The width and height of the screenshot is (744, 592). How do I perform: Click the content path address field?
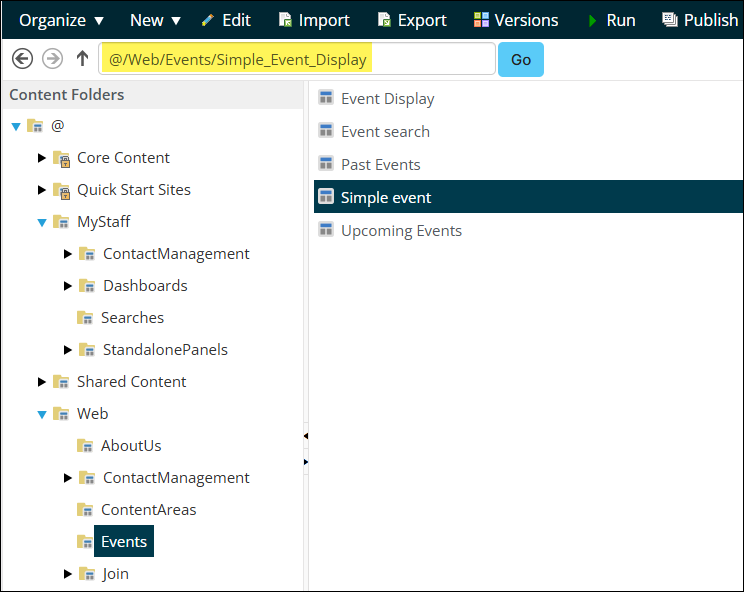(x=297, y=60)
